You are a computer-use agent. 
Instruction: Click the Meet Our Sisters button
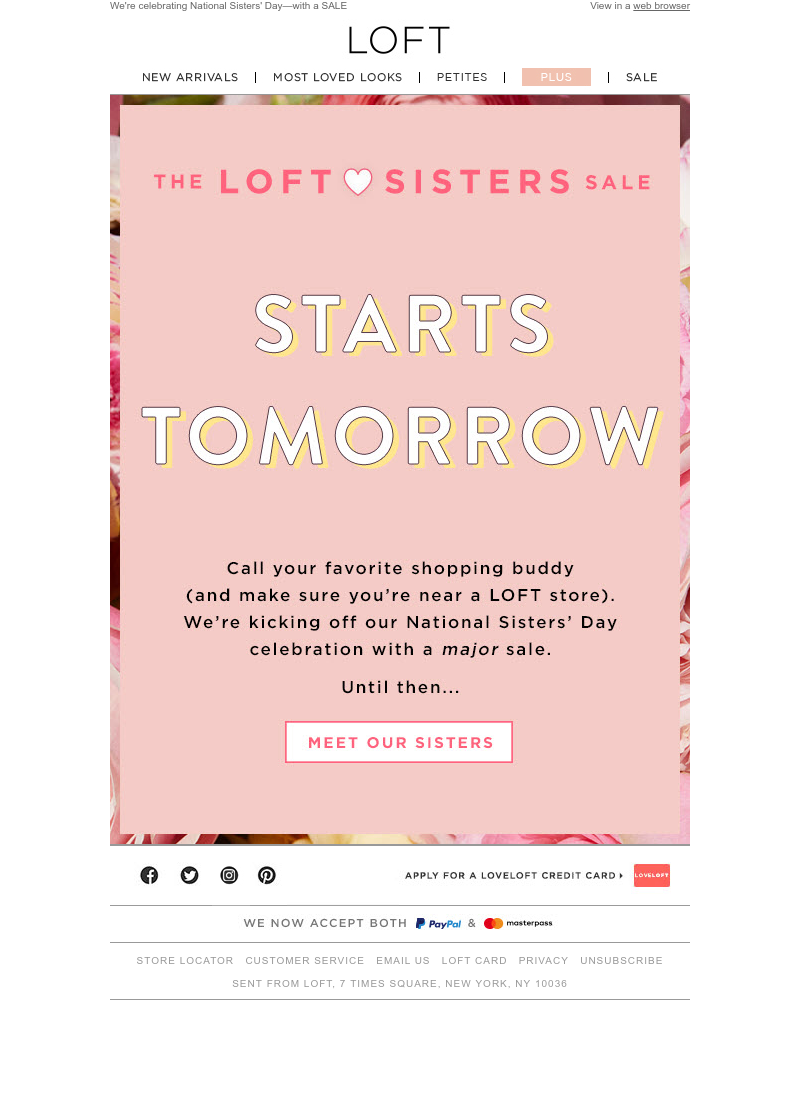399,742
